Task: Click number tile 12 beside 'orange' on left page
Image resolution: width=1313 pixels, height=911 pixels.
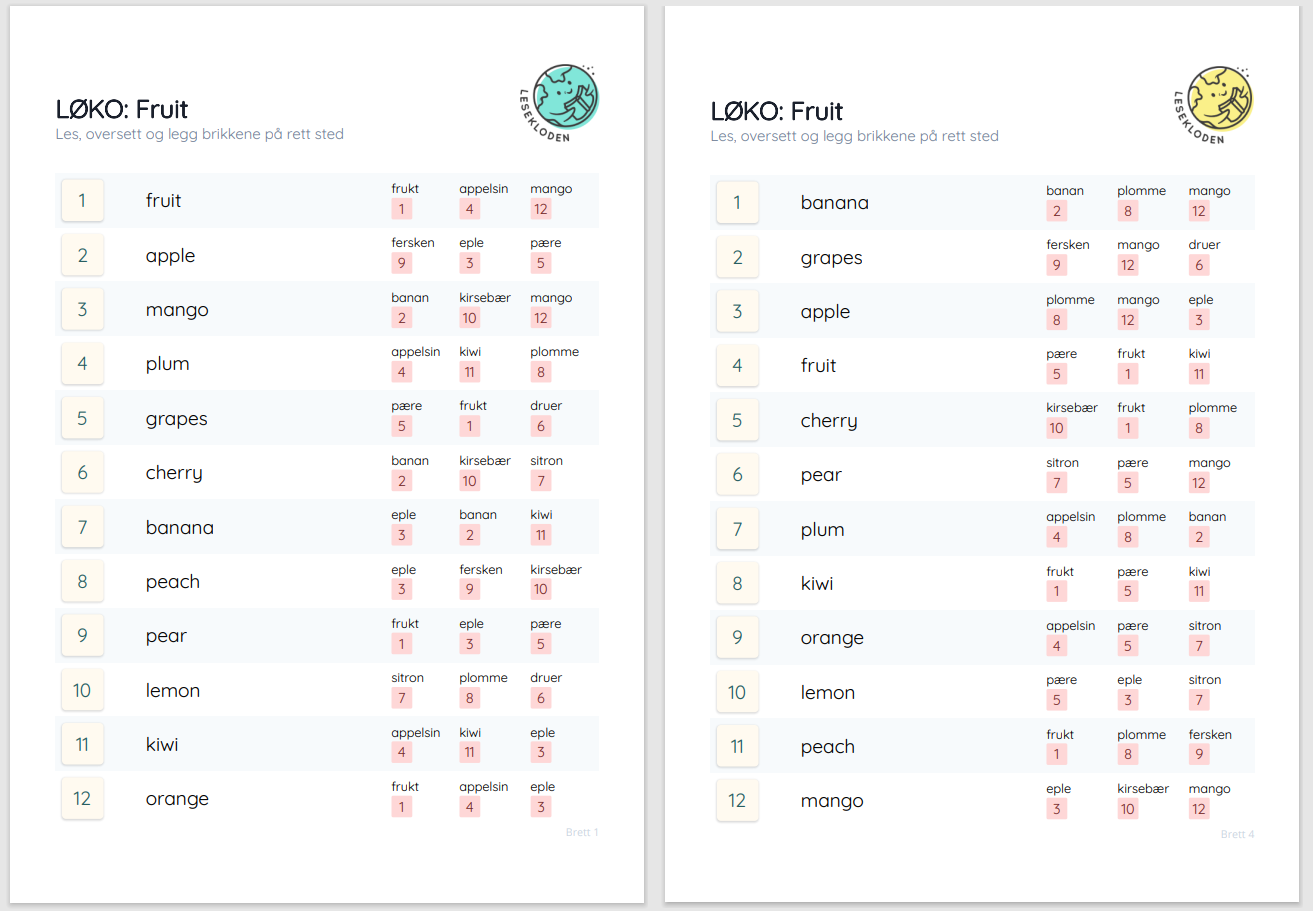Action: click(x=82, y=799)
